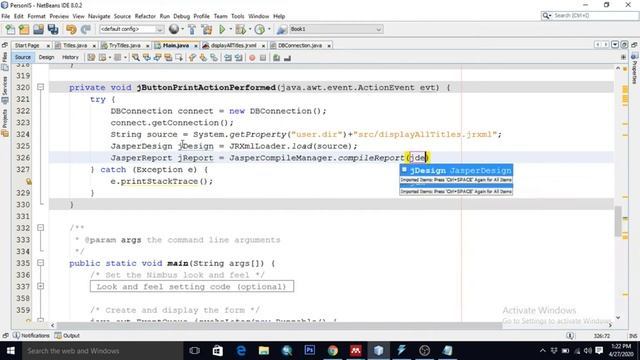Click the Comment editor toolbar icon
Viewport: 640px width, 360px height.
click(277, 58)
